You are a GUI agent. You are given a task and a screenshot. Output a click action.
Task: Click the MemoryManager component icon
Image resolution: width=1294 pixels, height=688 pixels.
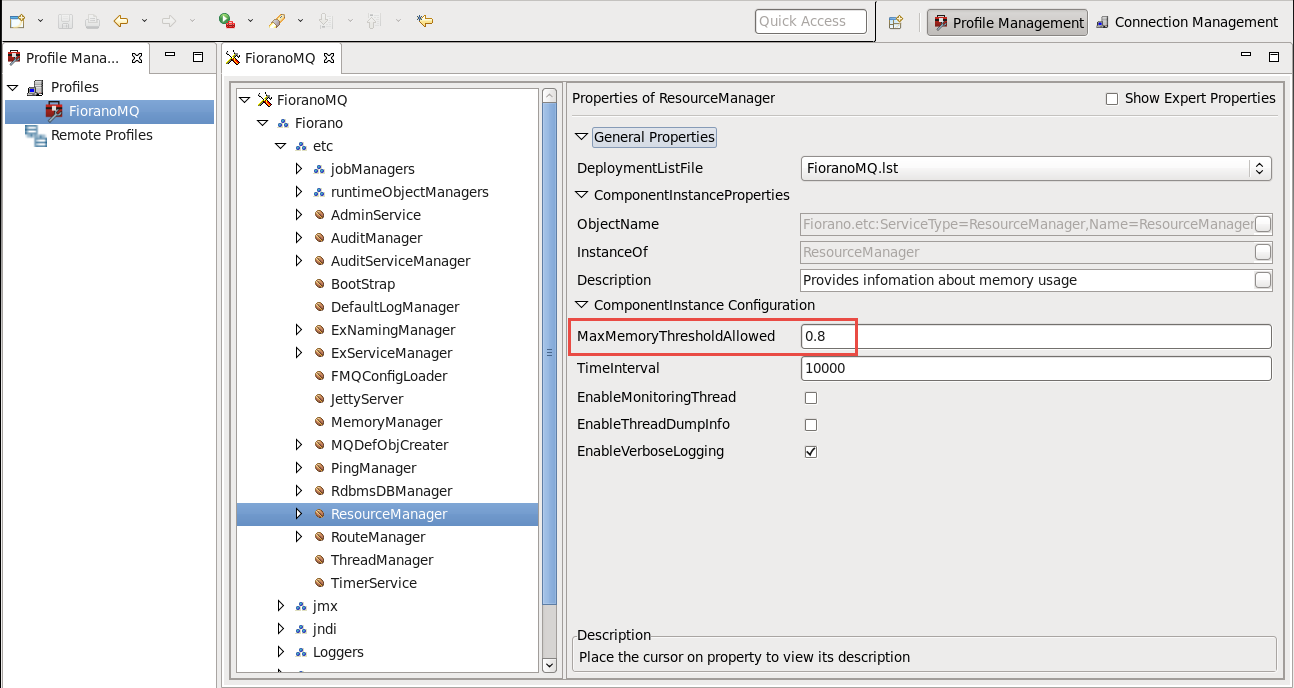(320, 422)
